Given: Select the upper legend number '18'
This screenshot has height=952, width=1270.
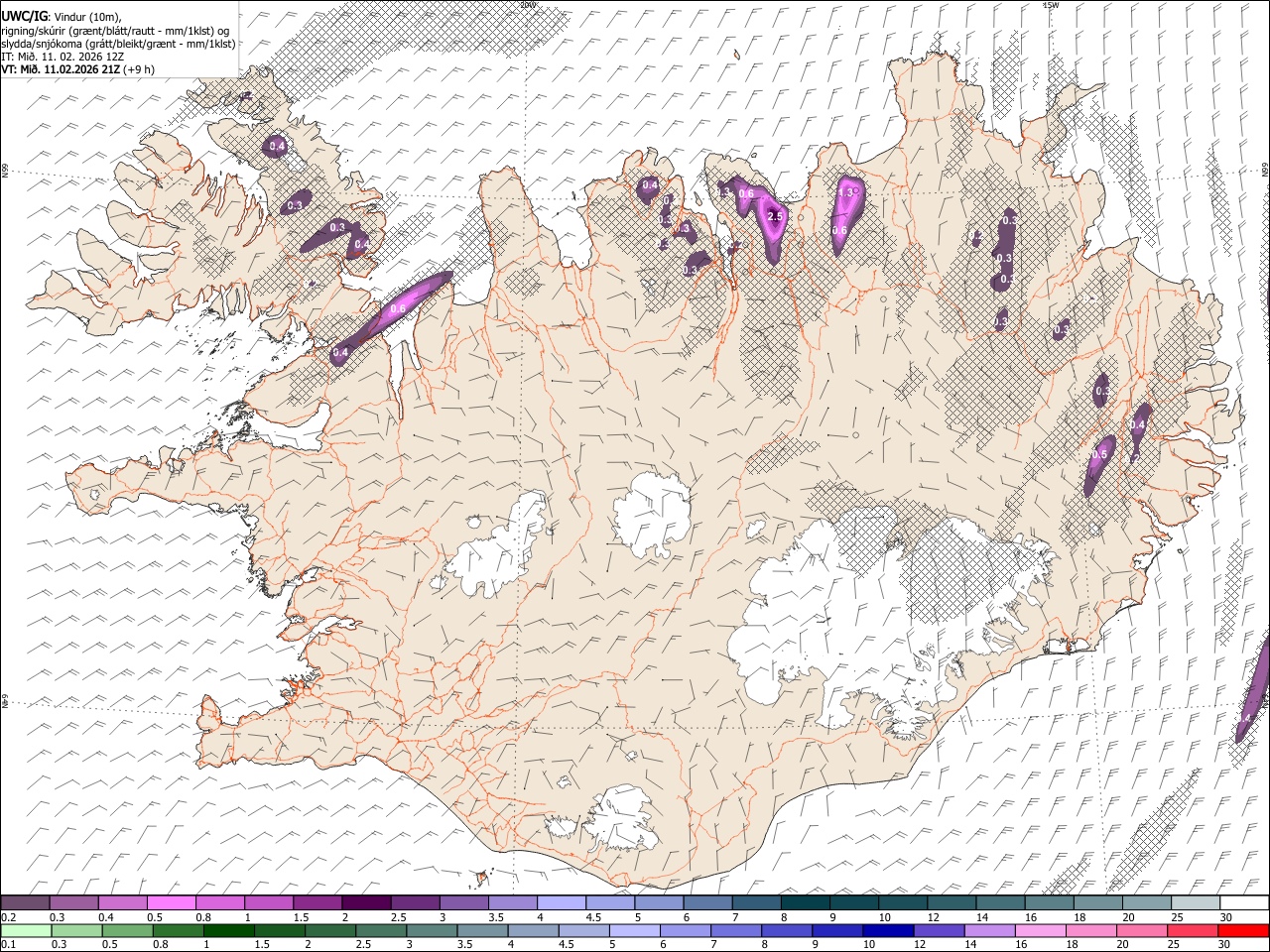Looking at the screenshot, I should click(1079, 917).
